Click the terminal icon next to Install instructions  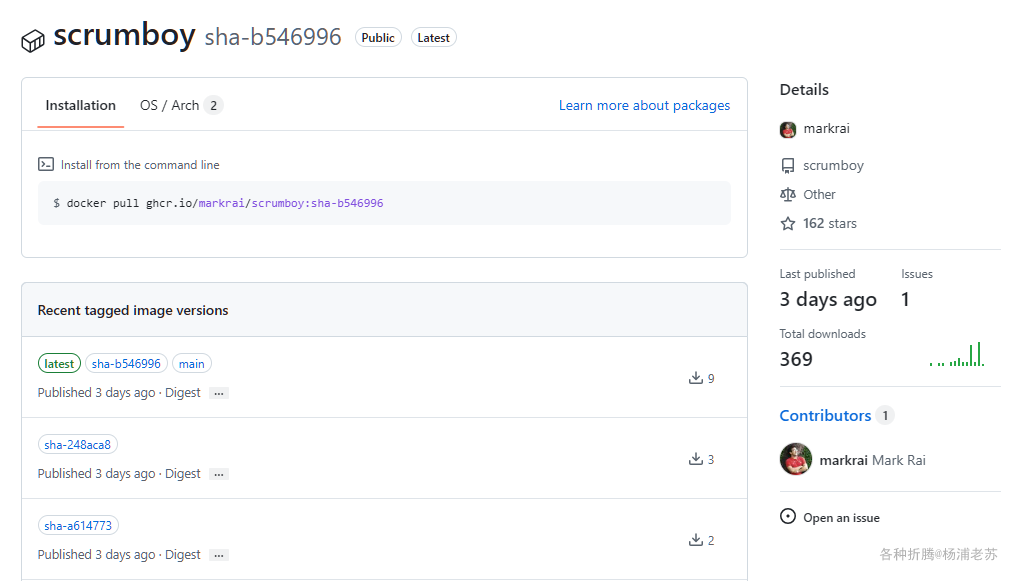point(45,165)
